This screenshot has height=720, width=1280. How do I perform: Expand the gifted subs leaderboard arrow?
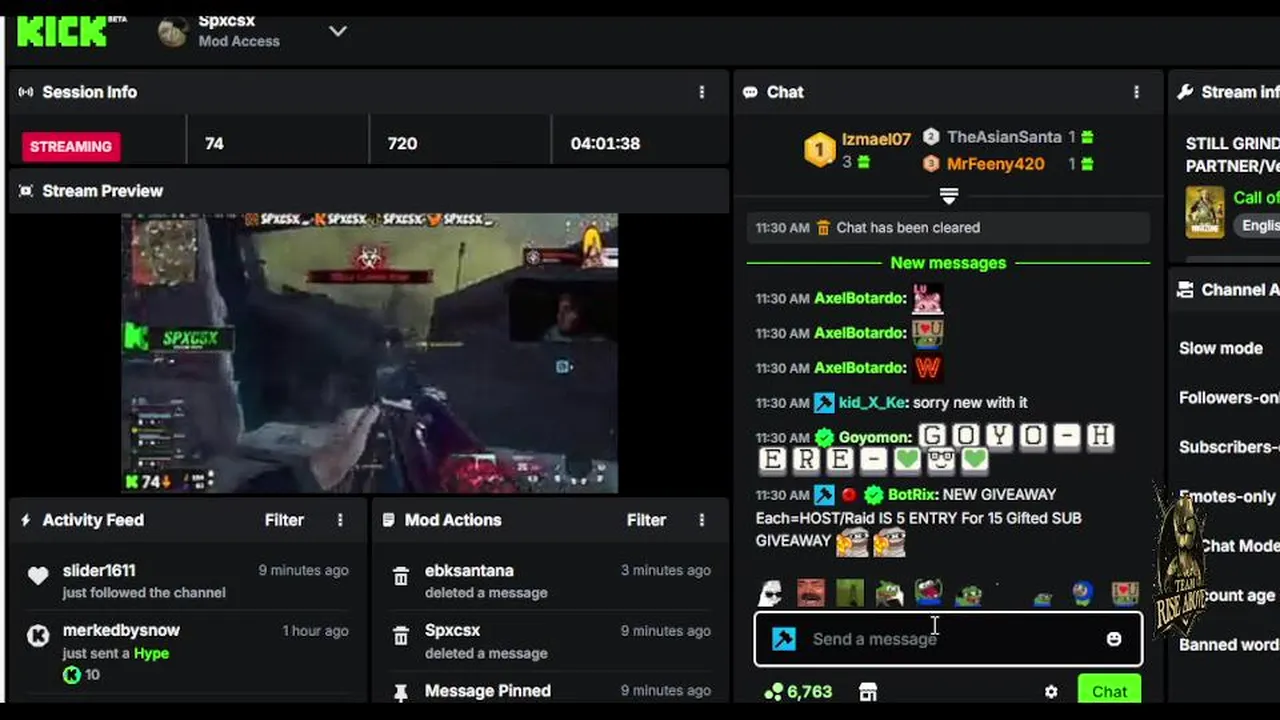point(949,195)
